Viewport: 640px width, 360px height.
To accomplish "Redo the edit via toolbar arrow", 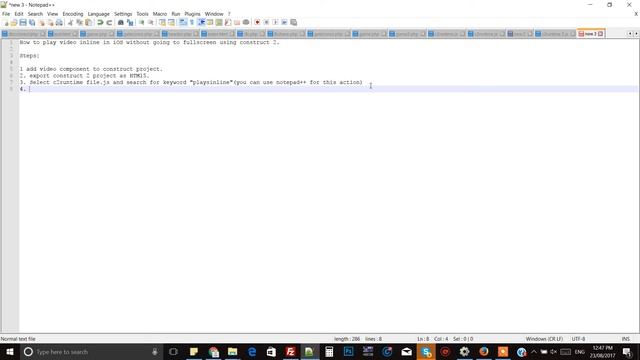I will [109, 22].
